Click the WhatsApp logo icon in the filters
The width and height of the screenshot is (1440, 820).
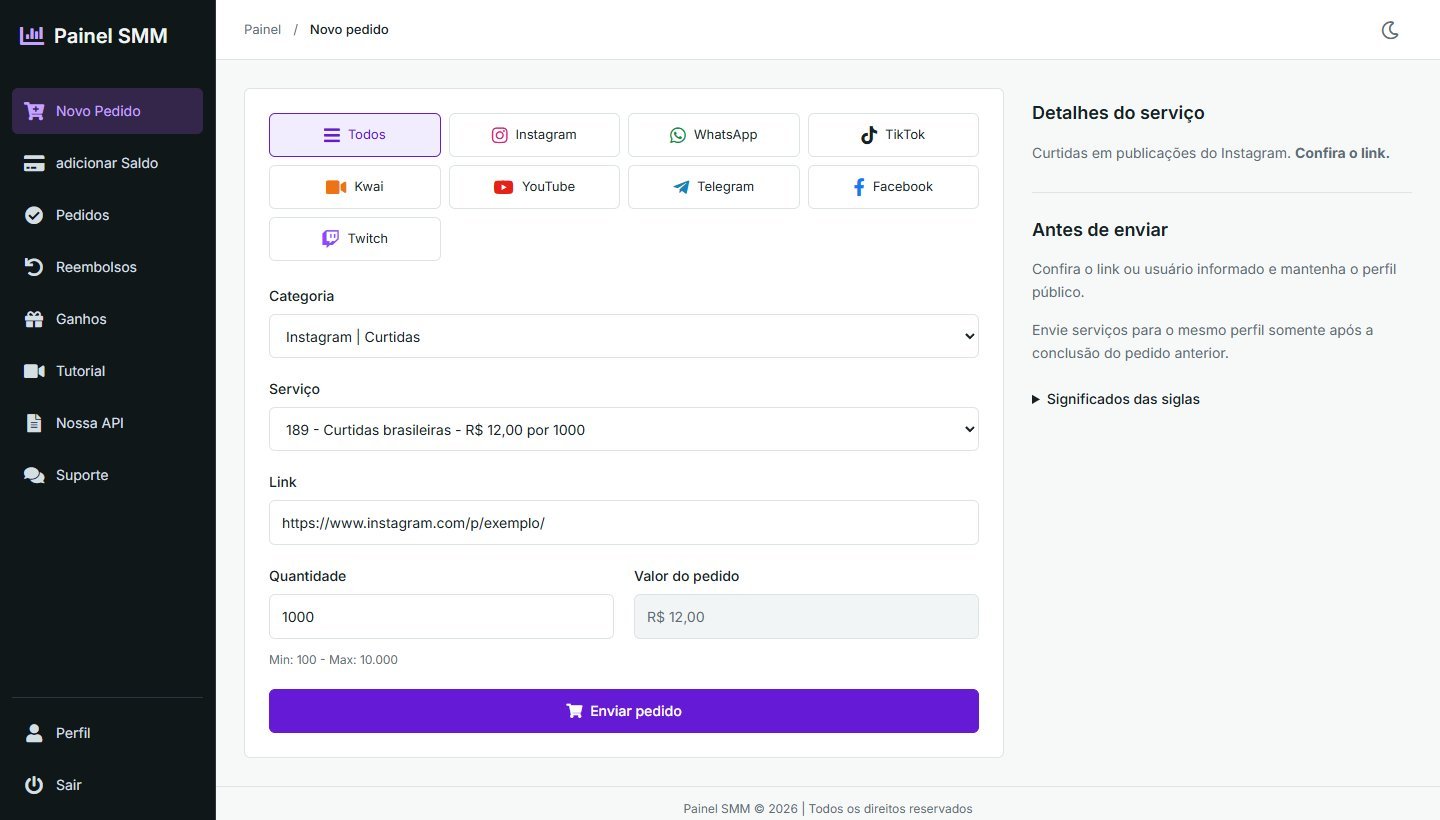tap(678, 135)
